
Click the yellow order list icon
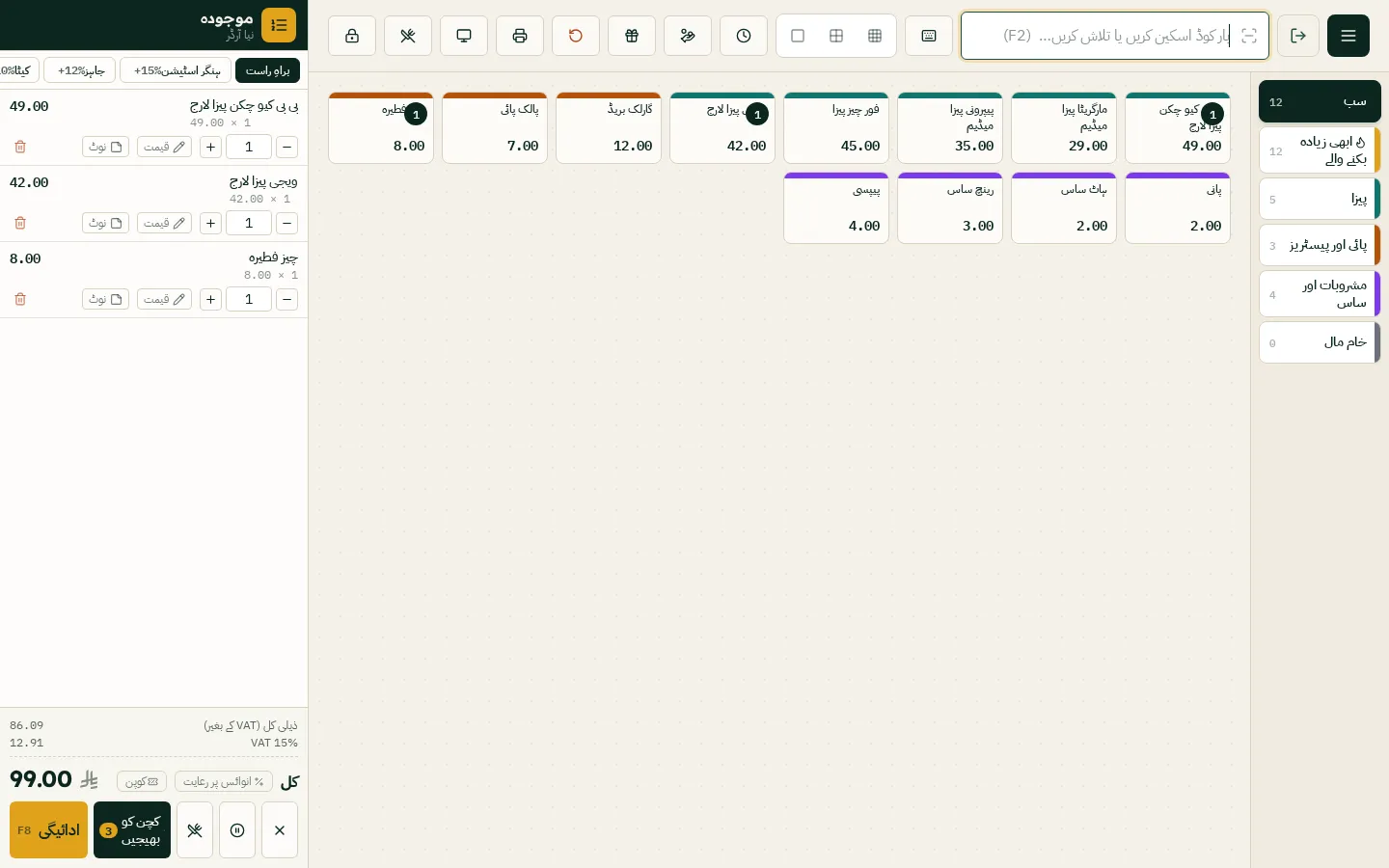pos(279,25)
